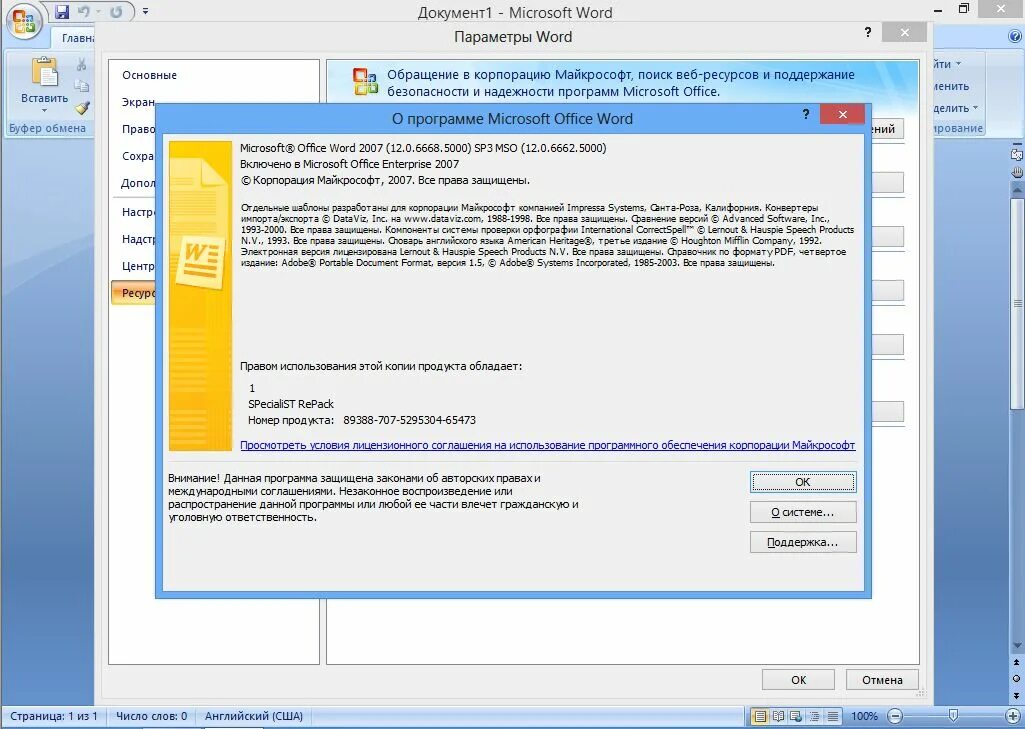Click the zoom in plus button
This screenshot has width=1025, height=729.
[x=1013, y=716]
